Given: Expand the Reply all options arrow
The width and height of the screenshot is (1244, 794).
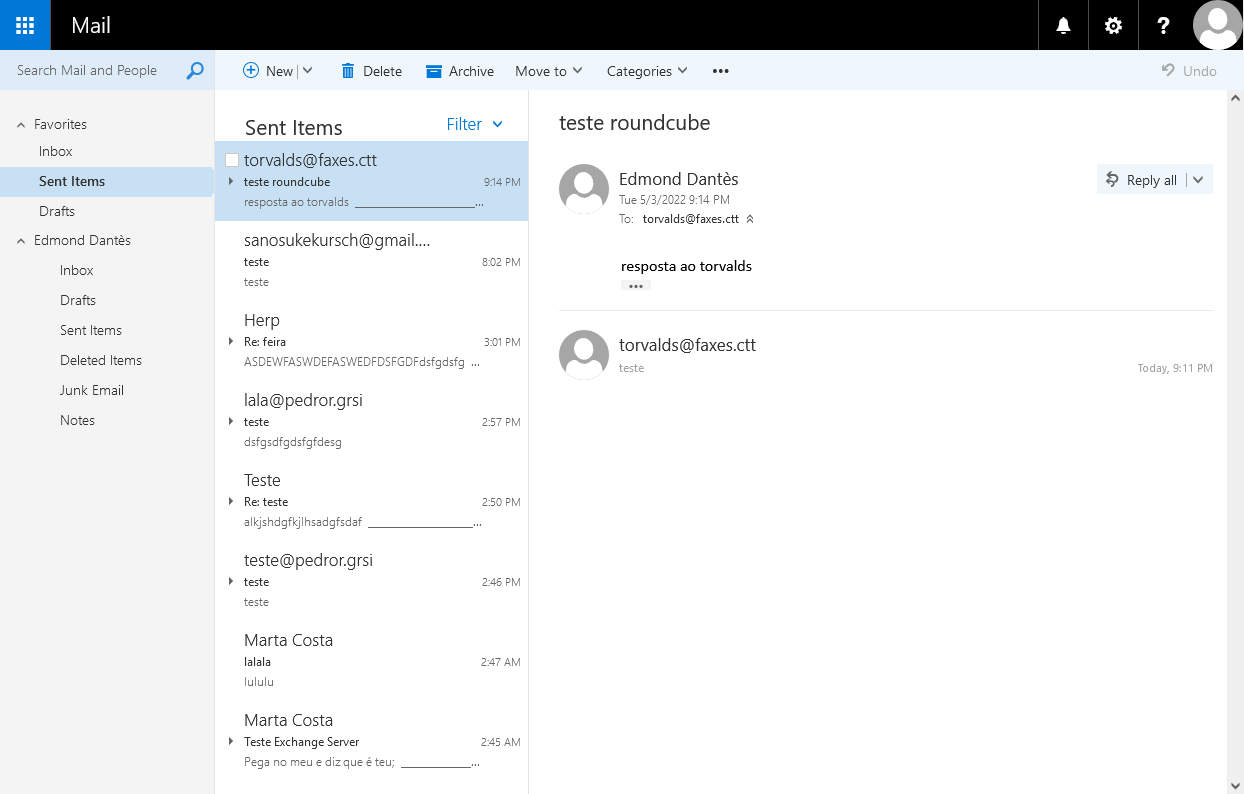Looking at the screenshot, I should pyautogui.click(x=1199, y=180).
